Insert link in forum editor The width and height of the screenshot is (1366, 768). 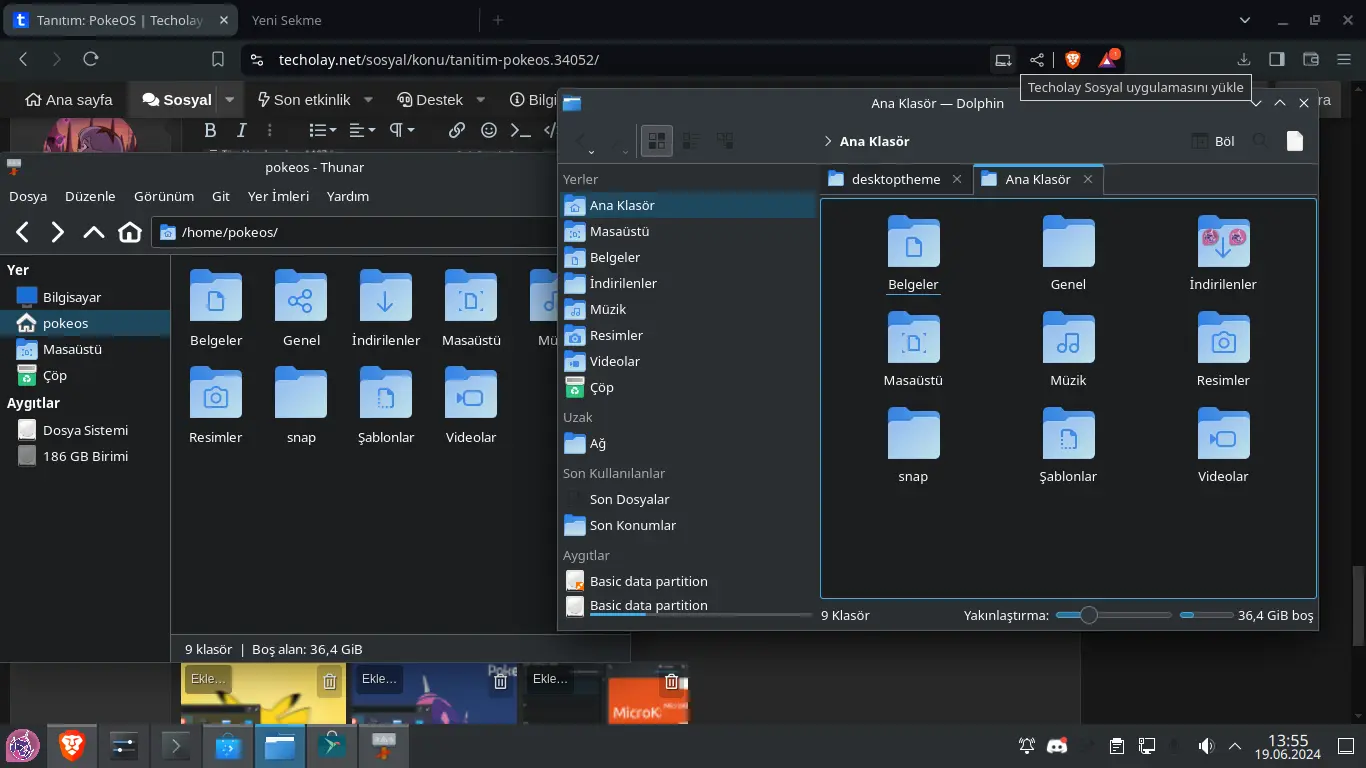tap(457, 130)
